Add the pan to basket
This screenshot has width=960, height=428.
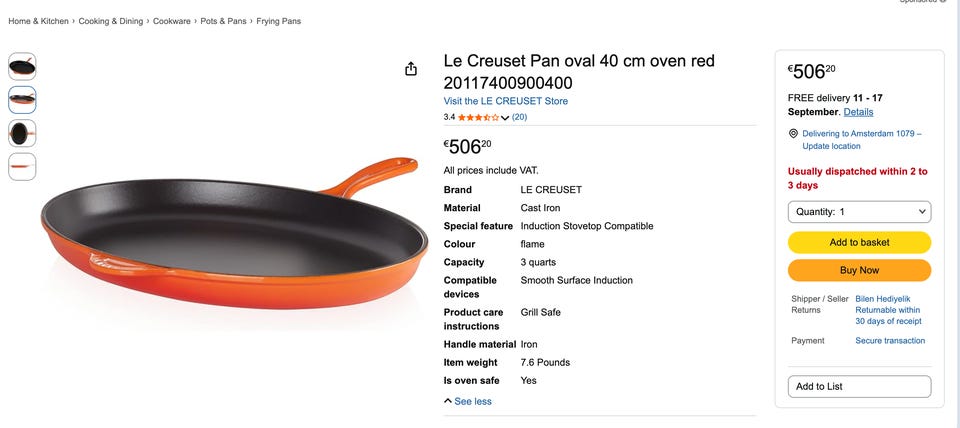(x=859, y=242)
